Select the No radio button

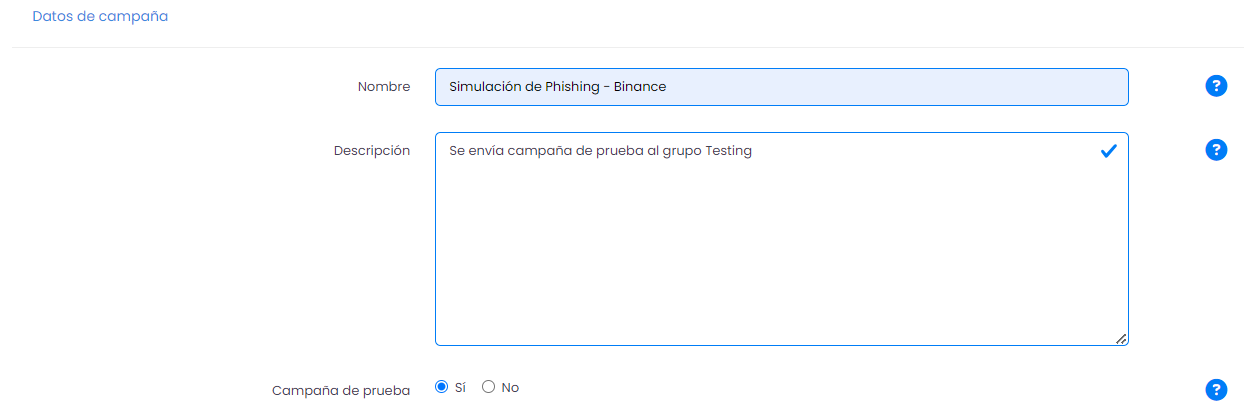489,387
